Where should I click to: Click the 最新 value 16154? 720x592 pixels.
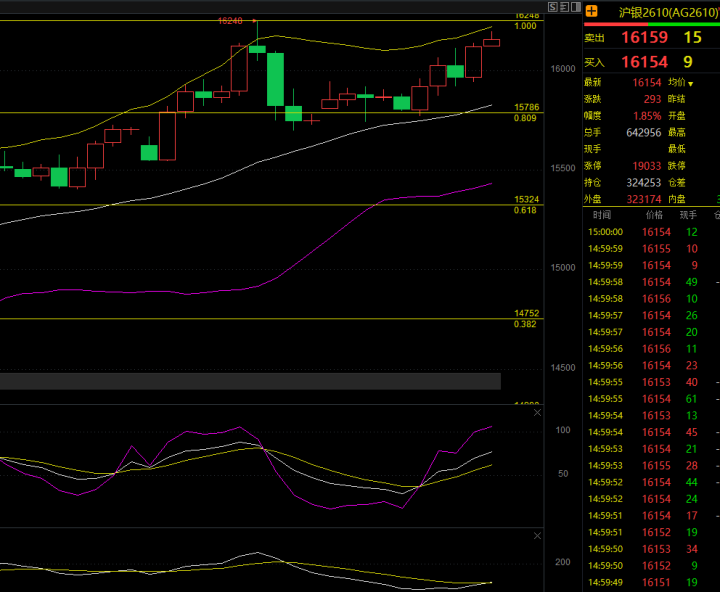(647, 83)
